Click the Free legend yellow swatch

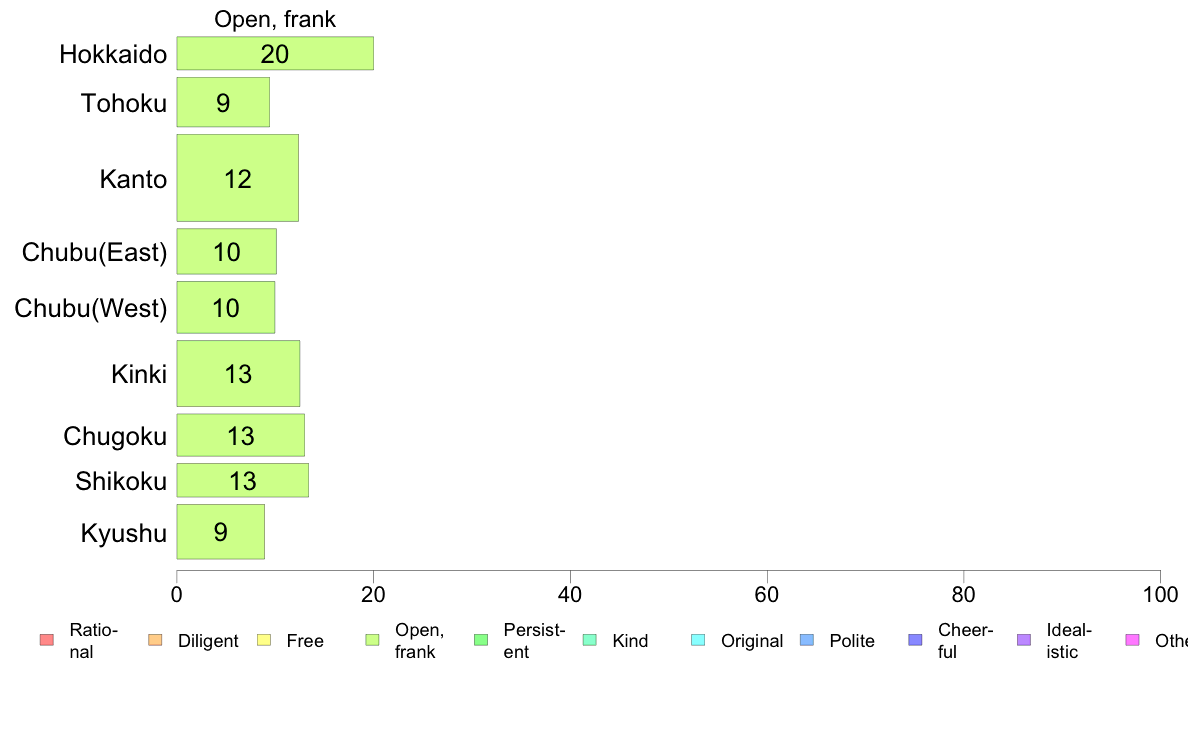coord(264,640)
